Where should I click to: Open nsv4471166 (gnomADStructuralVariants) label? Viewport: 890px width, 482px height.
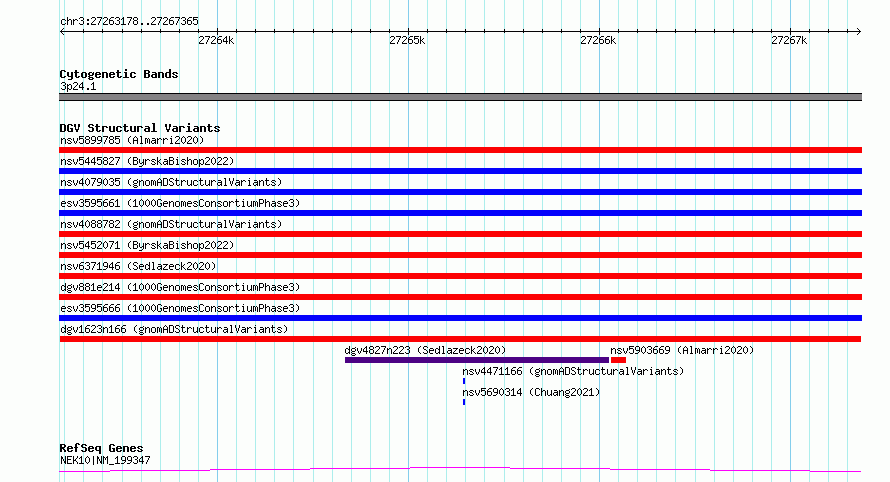[x=573, y=371]
